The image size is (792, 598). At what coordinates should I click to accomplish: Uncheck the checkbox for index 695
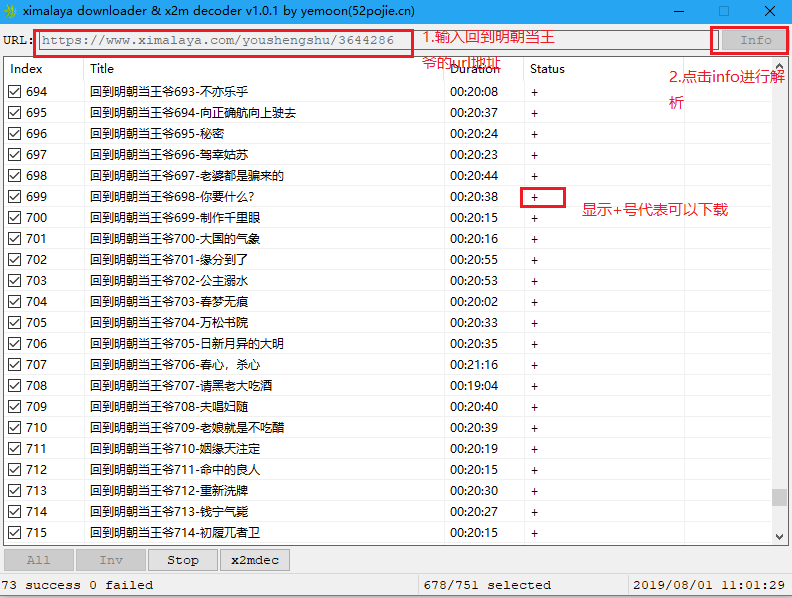point(15,113)
